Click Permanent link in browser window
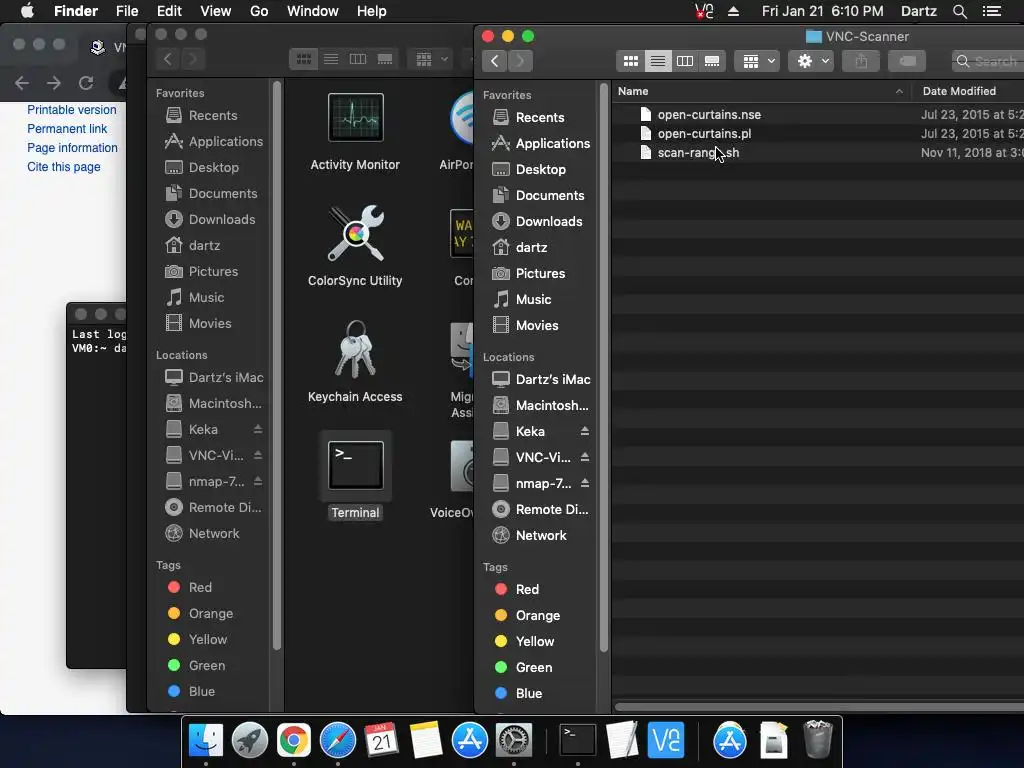This screenshot has width=1024, height=768. click(67, 129)
